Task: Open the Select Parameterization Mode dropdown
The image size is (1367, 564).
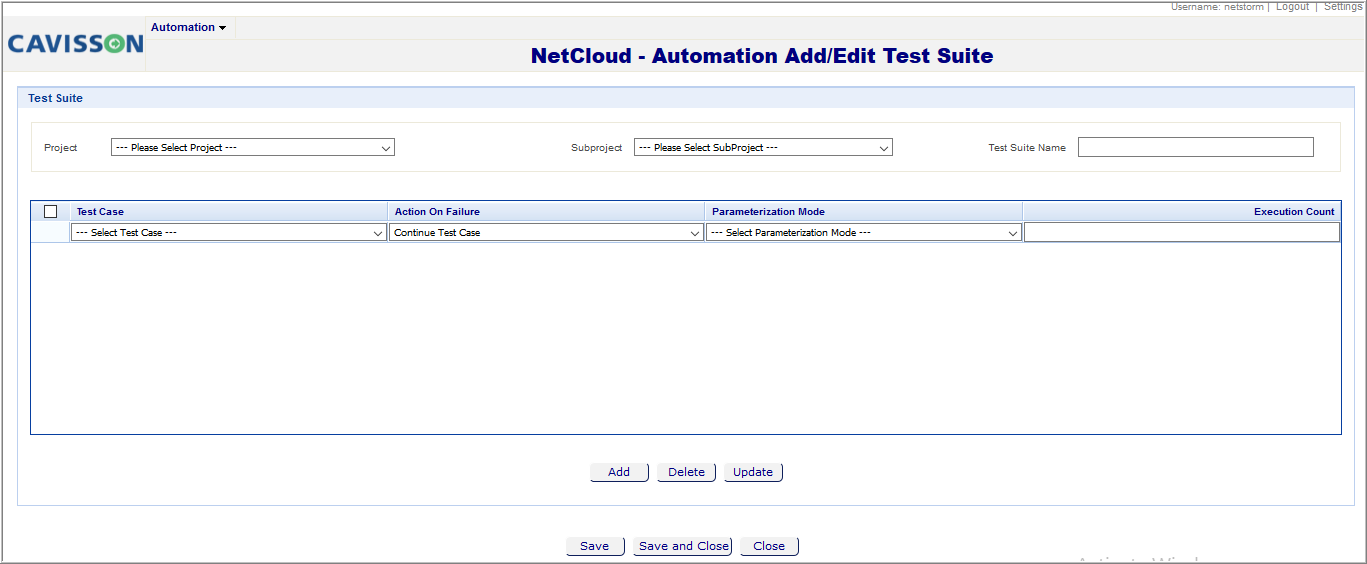Action: pos(863,232)
